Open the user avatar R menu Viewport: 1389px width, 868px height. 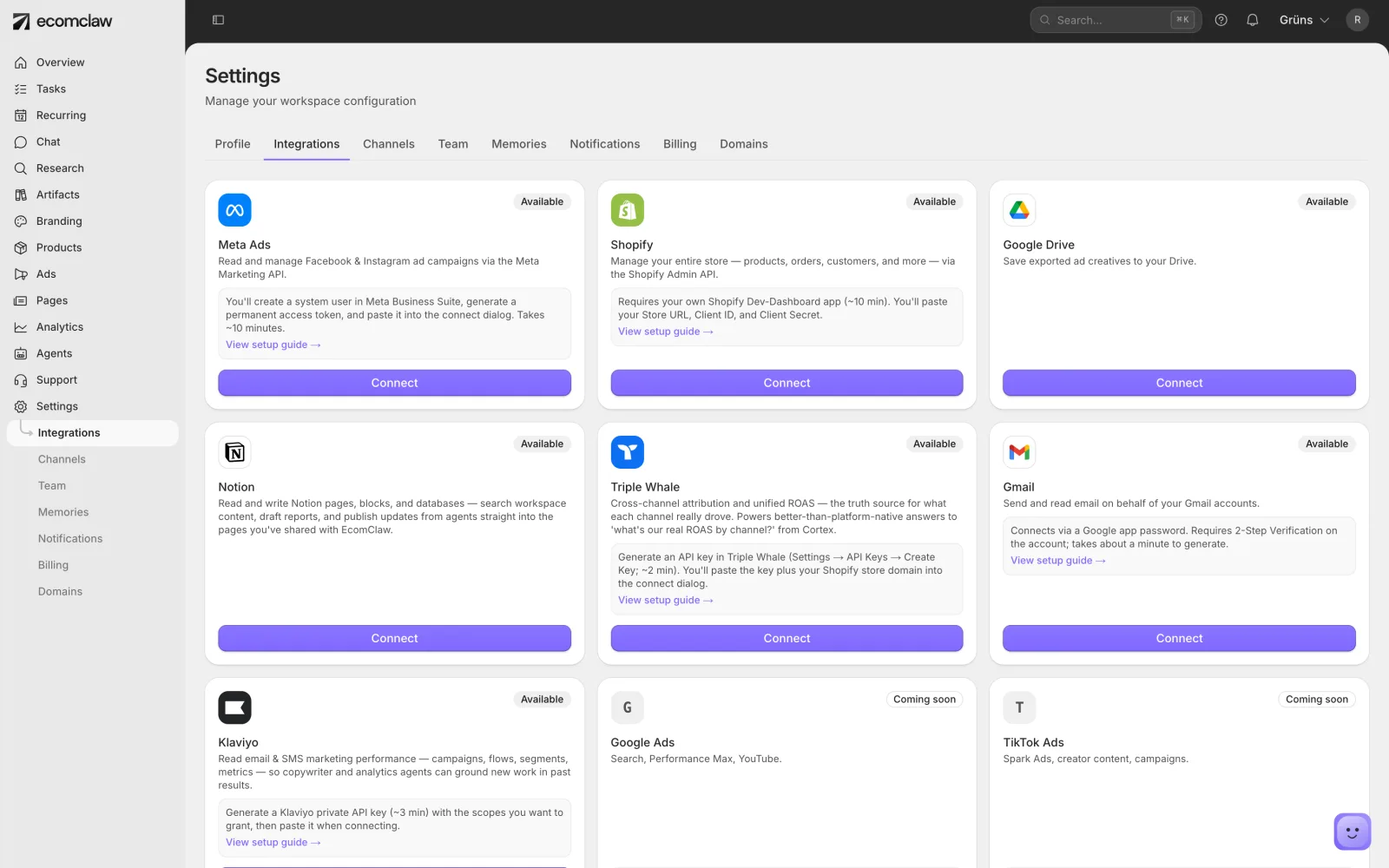[1358, 20]
